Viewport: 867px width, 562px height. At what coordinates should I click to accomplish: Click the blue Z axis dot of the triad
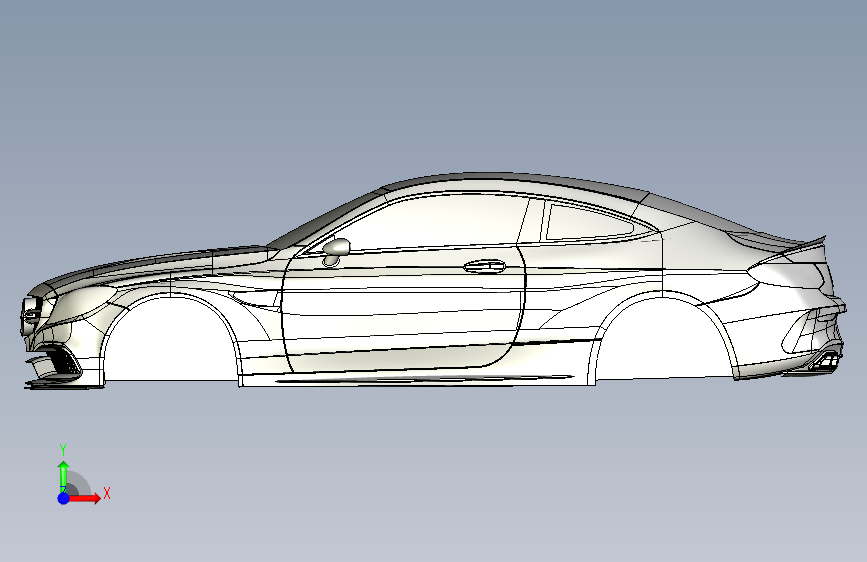pos(64,498)
